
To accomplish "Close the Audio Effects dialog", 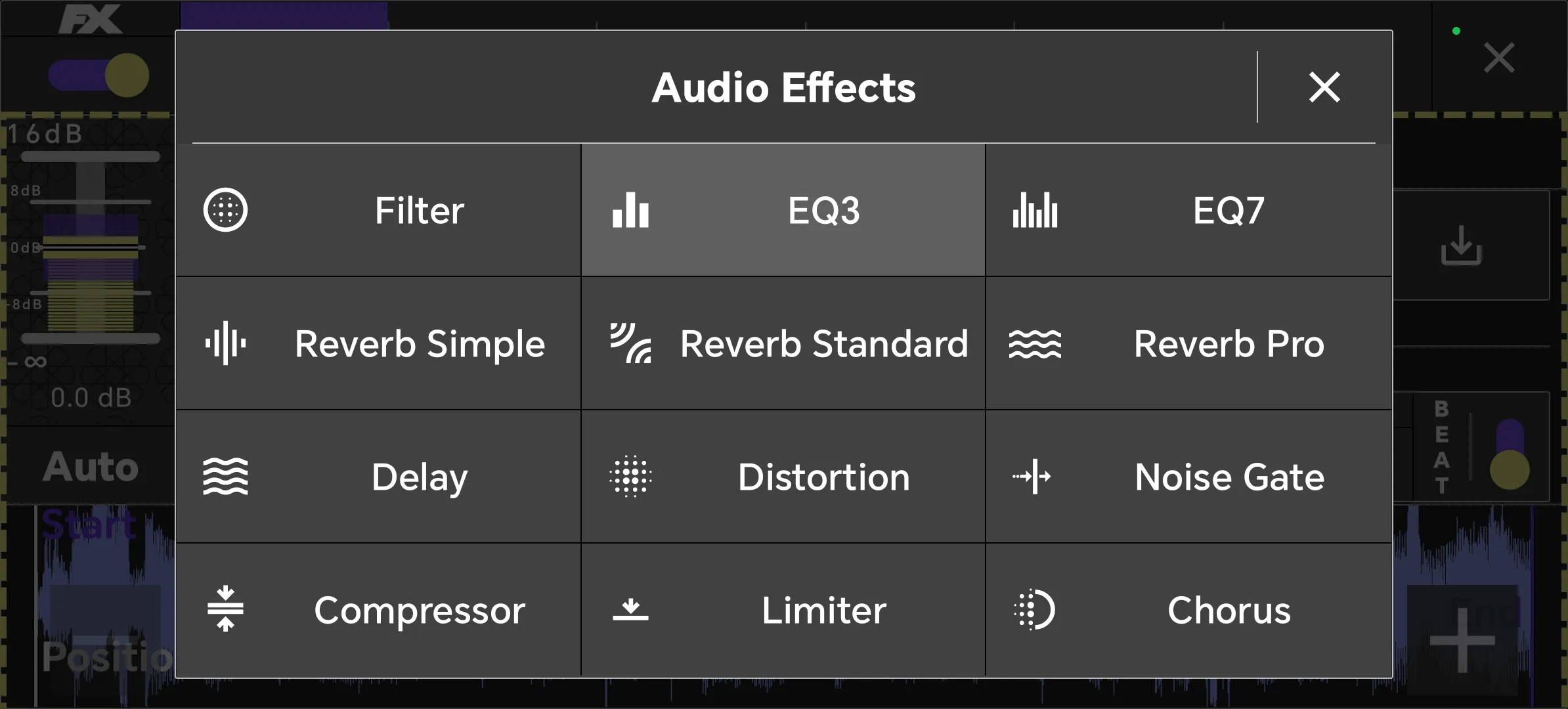I will click(1324, 87).
